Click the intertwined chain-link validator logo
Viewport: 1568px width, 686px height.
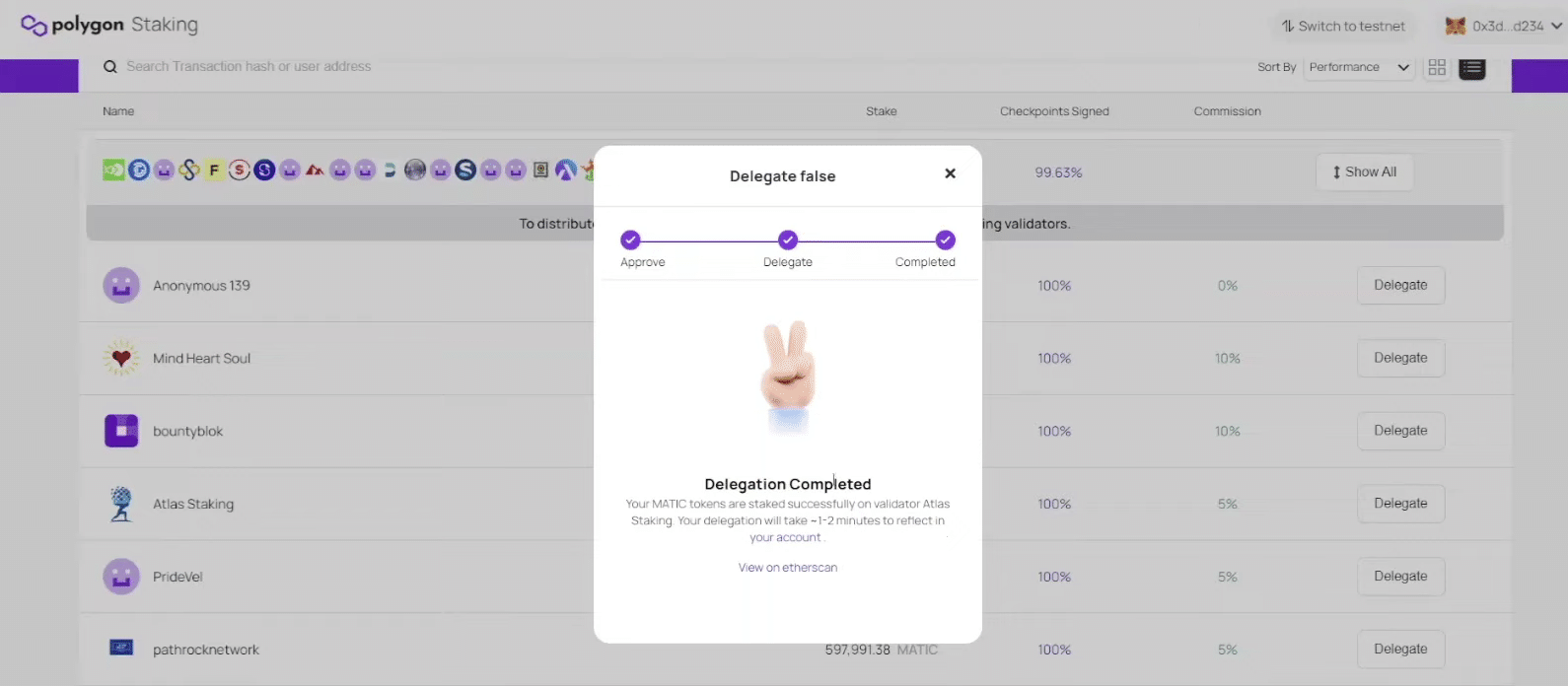pyautogui.click(x=189, y=171)
